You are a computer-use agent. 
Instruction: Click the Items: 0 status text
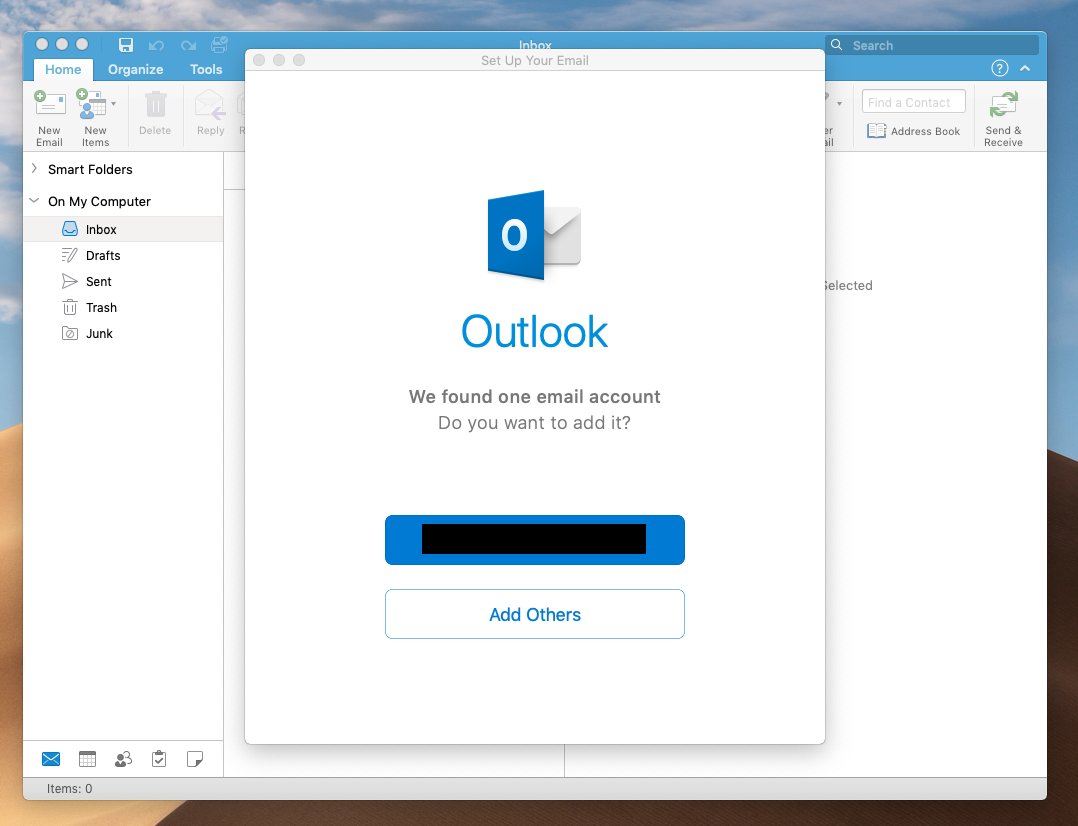click(x=69, y=789)
